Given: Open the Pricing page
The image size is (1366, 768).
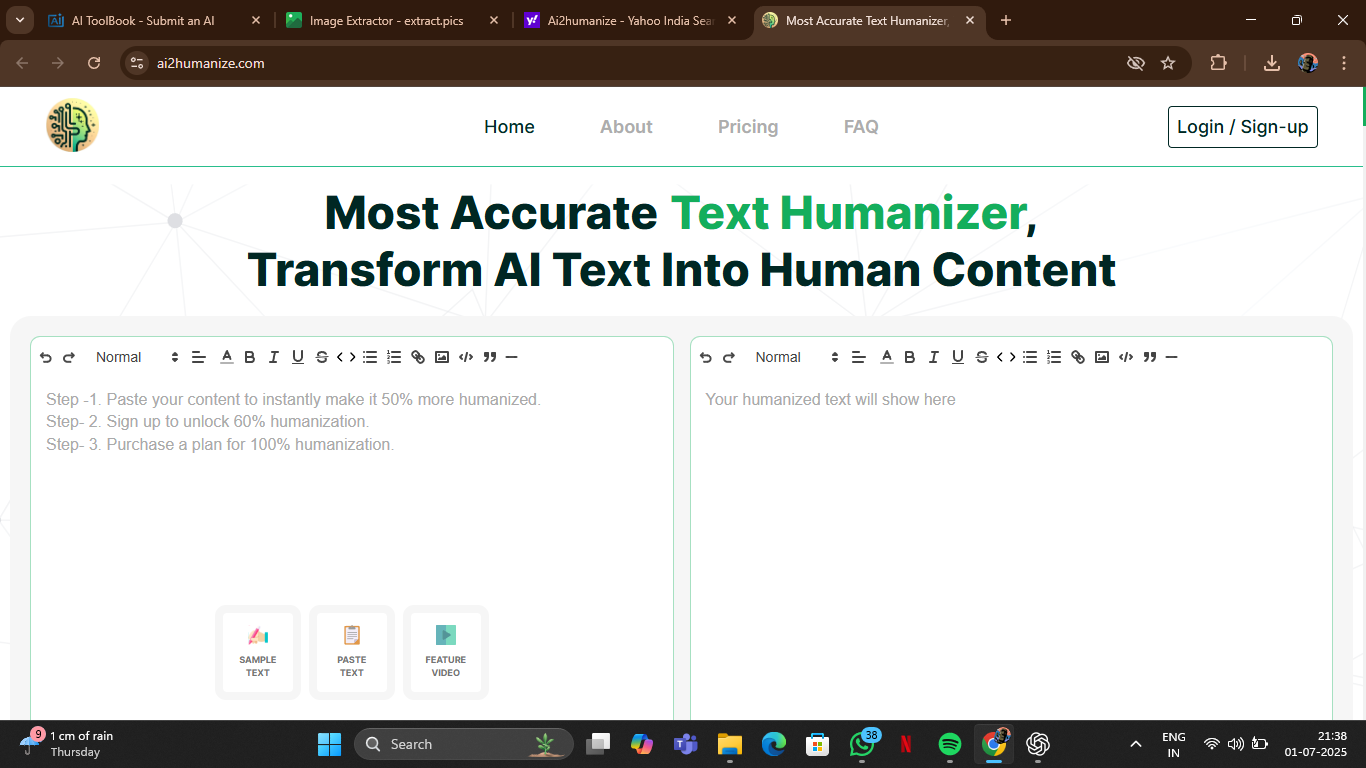Looking at the screenshot, I should click(x=748, y=127).
